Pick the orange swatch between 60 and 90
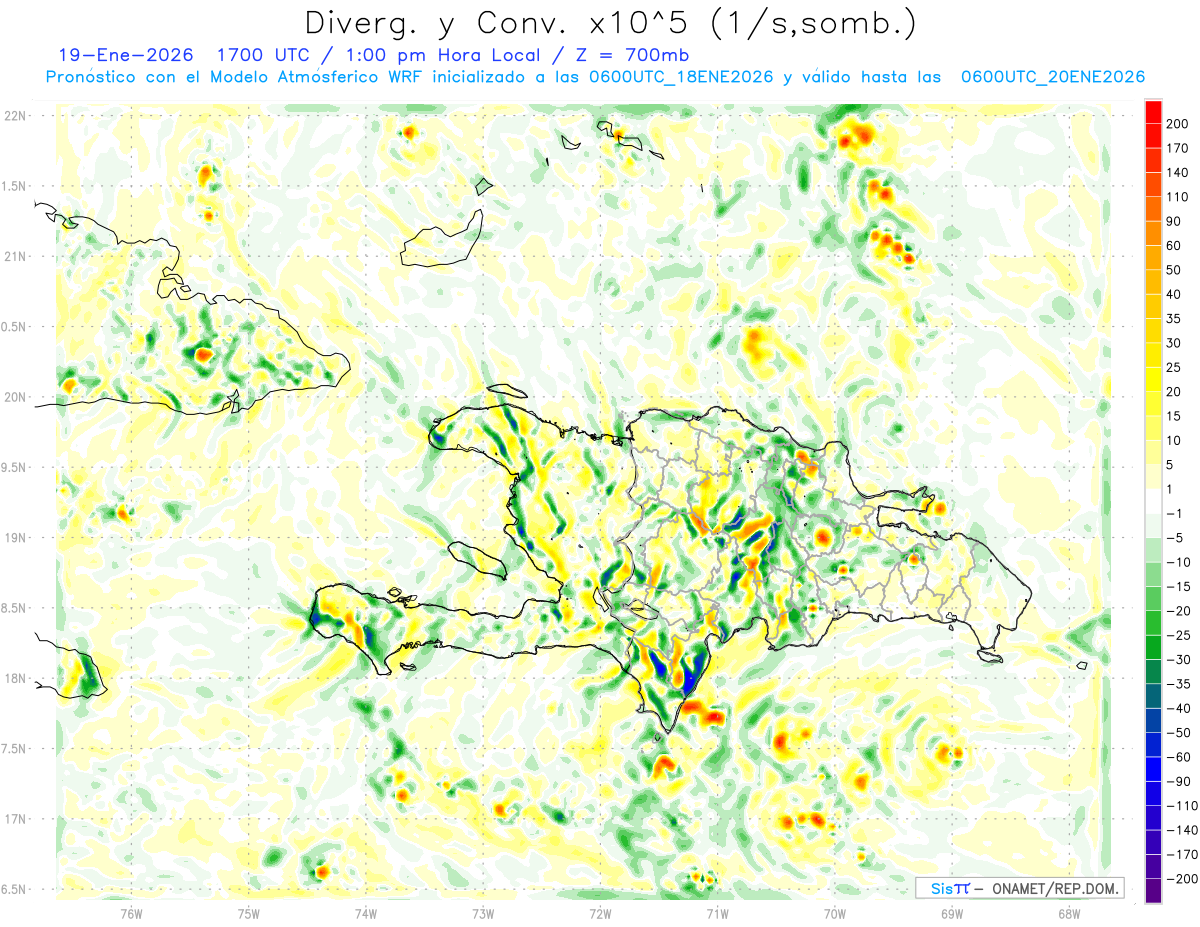 [x=1153, y=234]
